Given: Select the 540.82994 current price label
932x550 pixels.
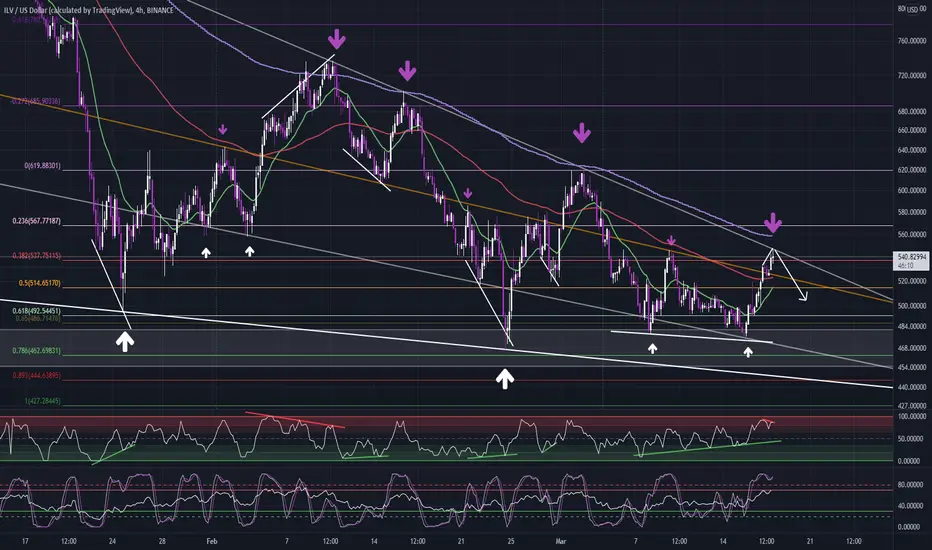Looking at the screenshot, I should tap(910, 257).
